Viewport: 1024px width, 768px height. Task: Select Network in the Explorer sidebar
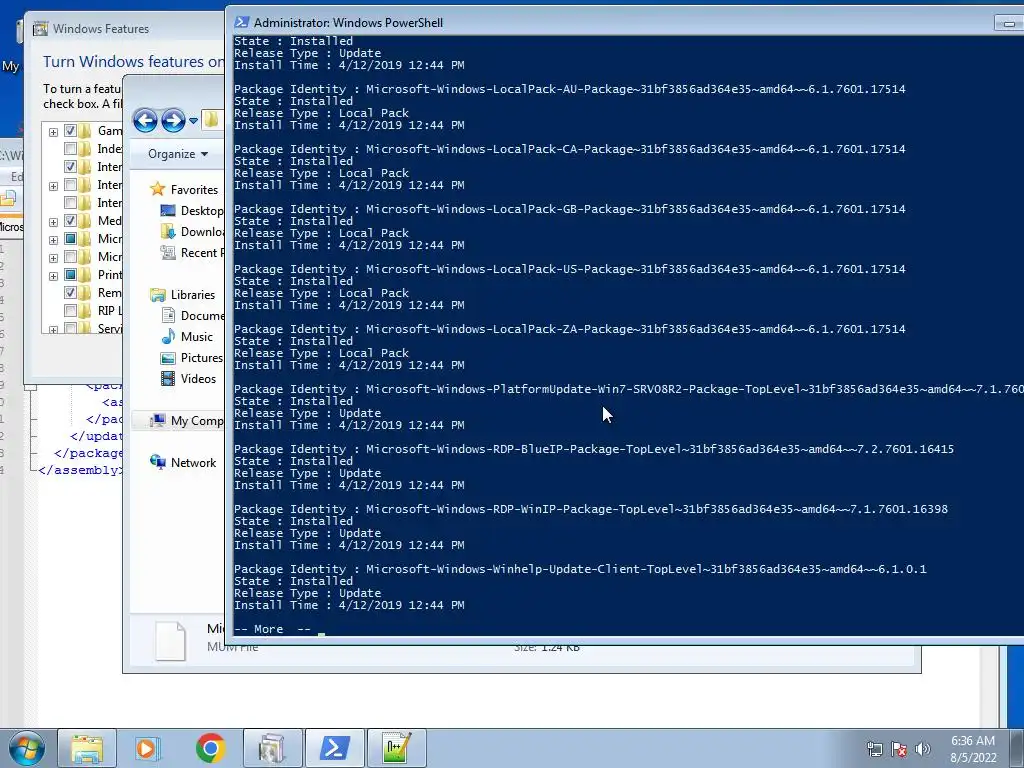(193, 462)
